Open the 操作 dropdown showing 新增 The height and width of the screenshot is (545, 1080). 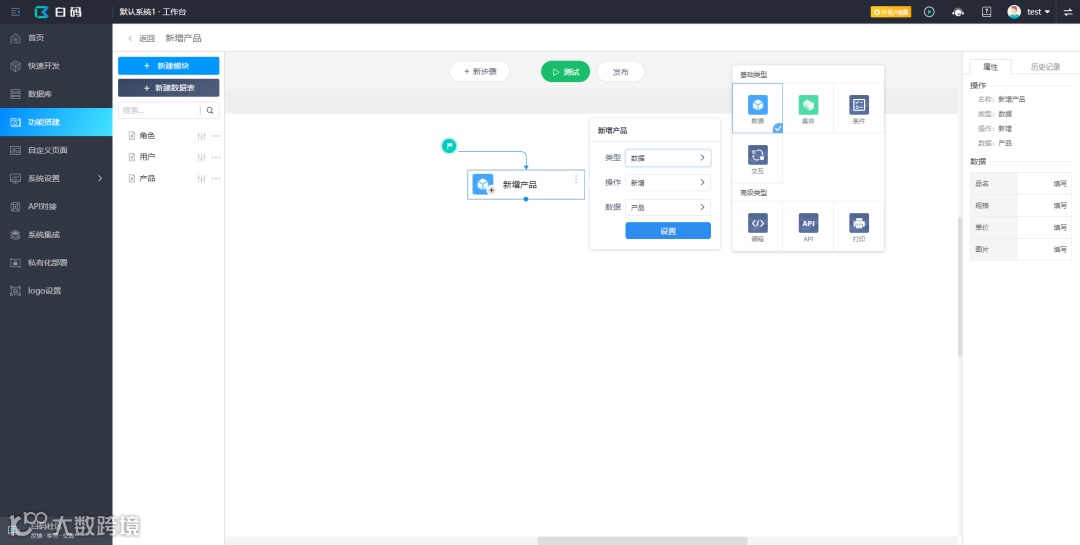pyautogui.click(x=668, y=183)
